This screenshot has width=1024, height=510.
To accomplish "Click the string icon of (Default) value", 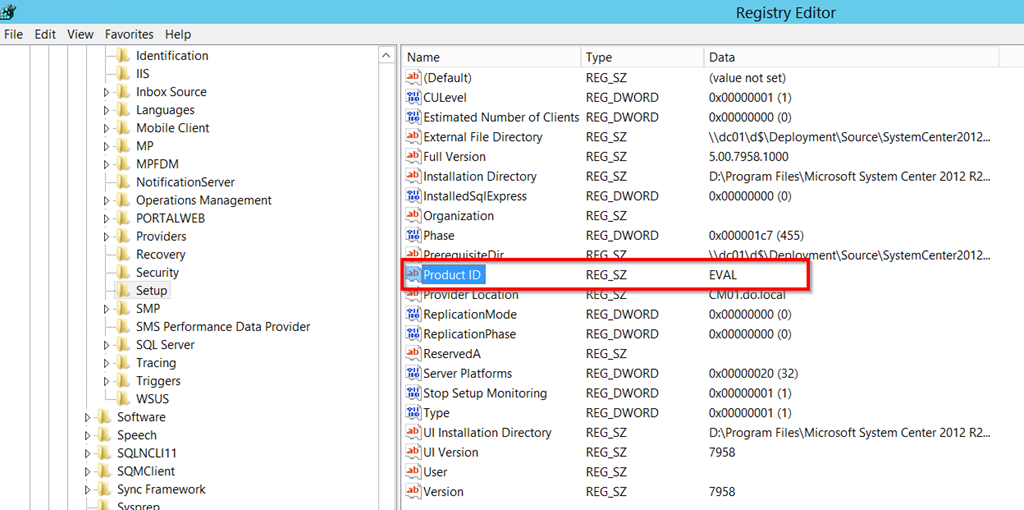I will pos(413,78).
